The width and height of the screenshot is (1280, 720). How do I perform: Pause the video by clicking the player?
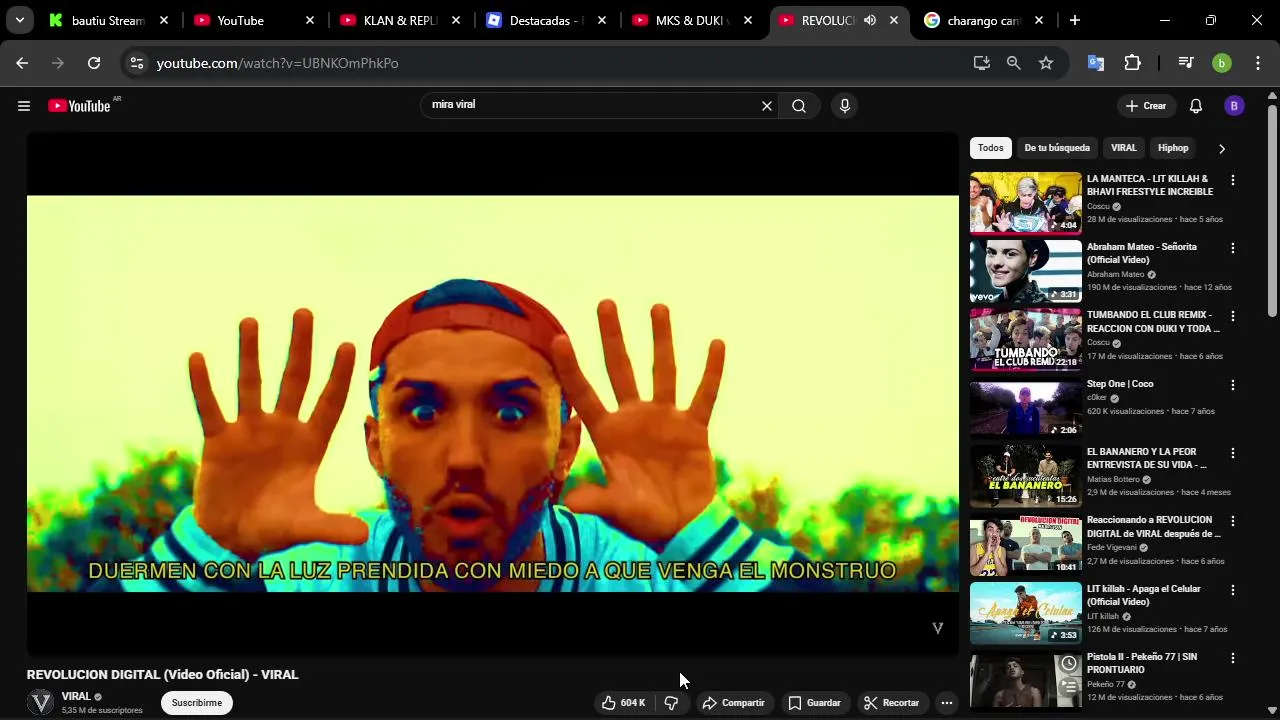coord(492,394)
